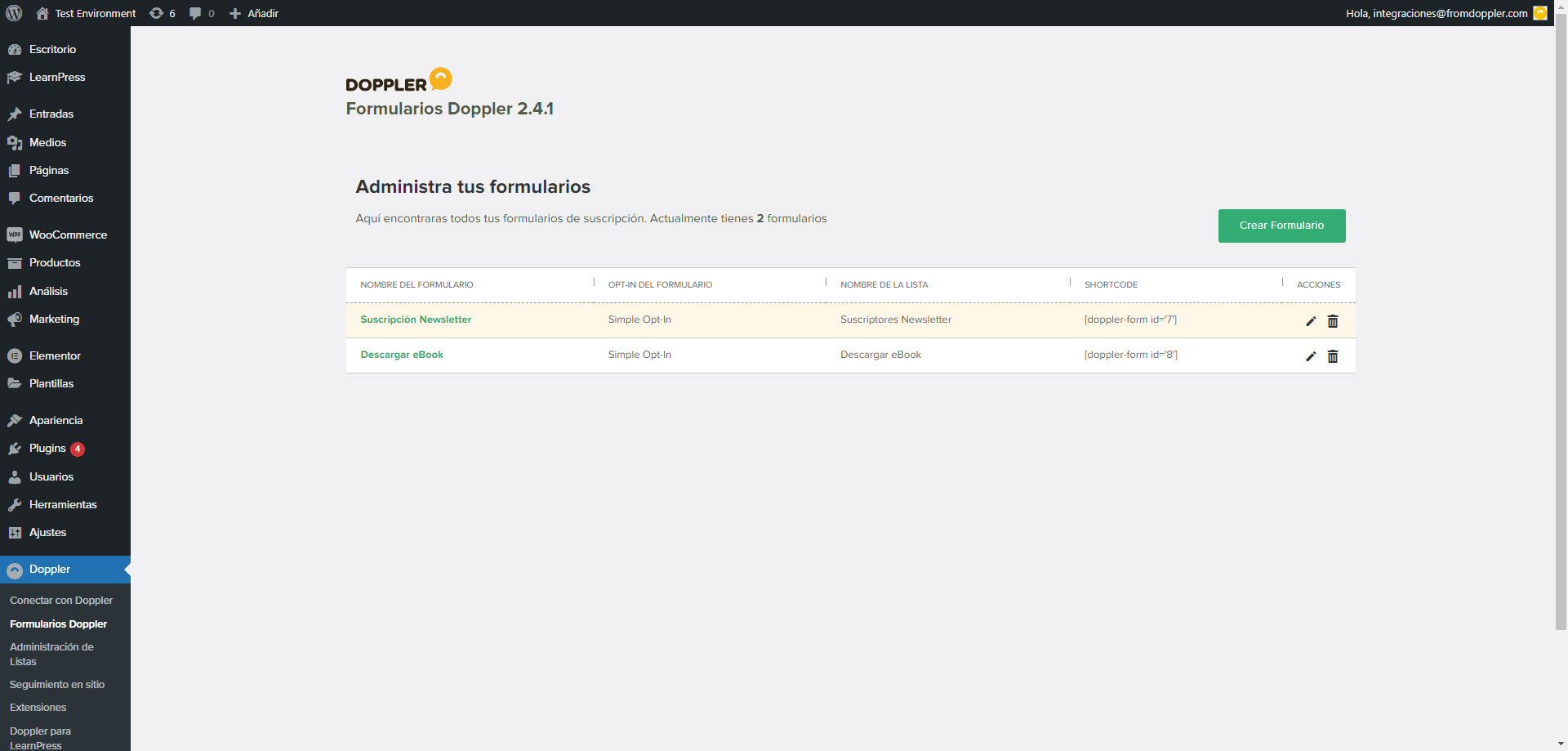Click the Doppler icon in sidebar

click(x=15, y=570)
